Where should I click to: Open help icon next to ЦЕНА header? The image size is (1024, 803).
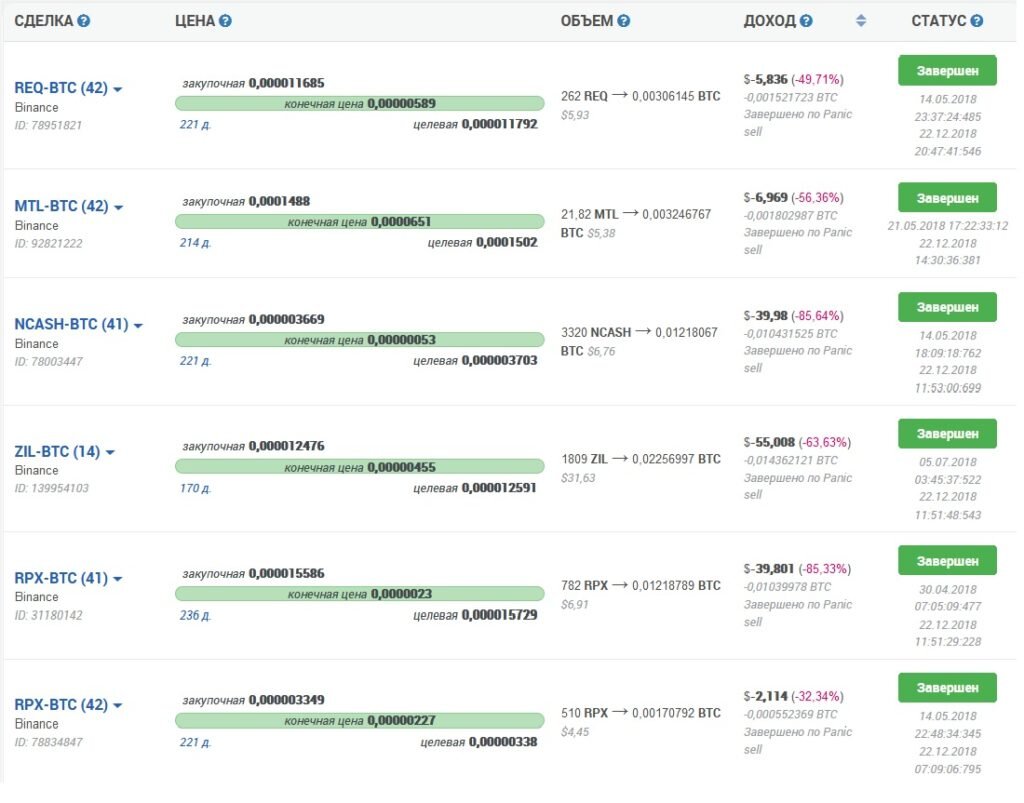pos(225,21)
